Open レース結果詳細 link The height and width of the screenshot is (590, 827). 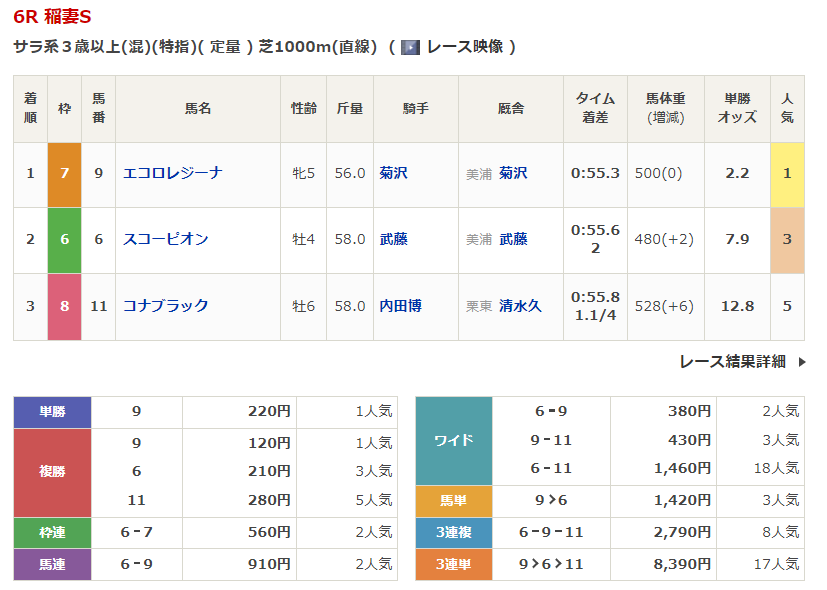point(733,362)
